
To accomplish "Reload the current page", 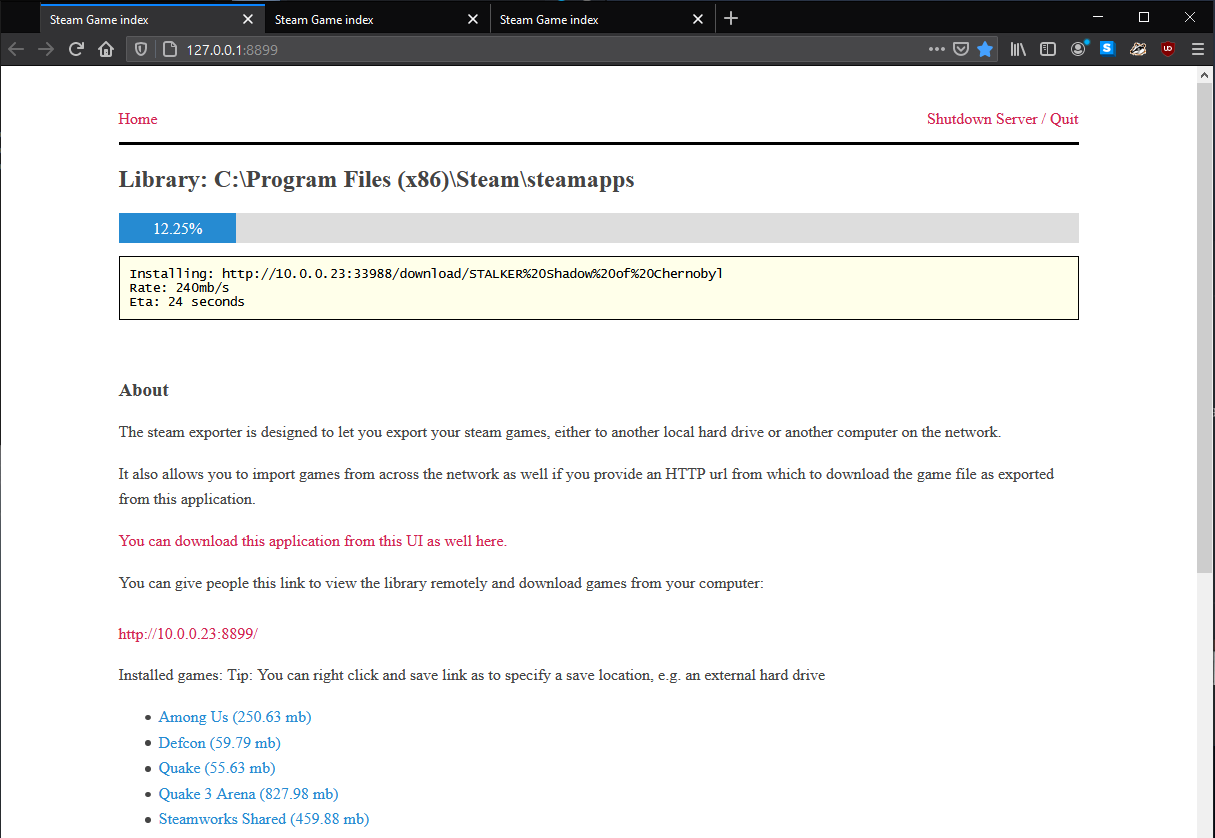I will pyautogui.click(x=75, y=49).
